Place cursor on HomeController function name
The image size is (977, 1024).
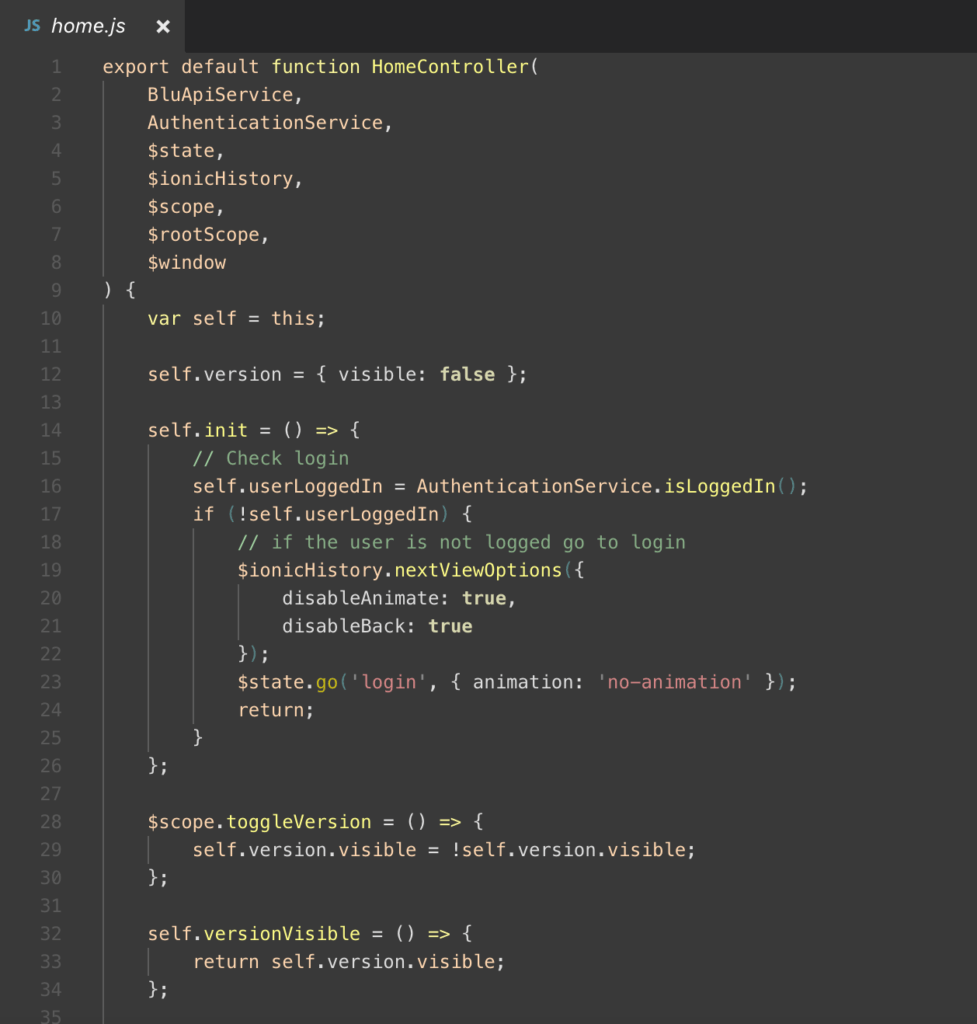click(450, 67)
